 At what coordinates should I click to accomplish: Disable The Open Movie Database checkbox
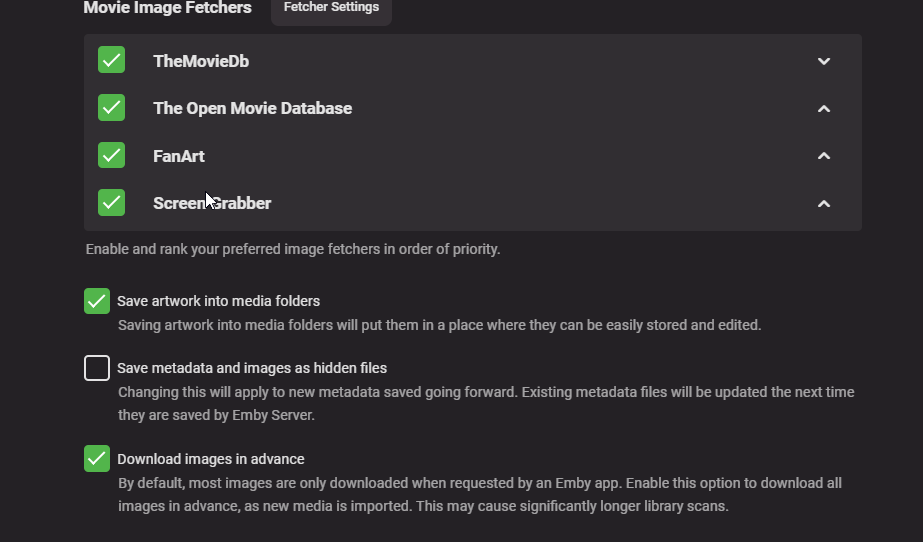pos(112,107)
